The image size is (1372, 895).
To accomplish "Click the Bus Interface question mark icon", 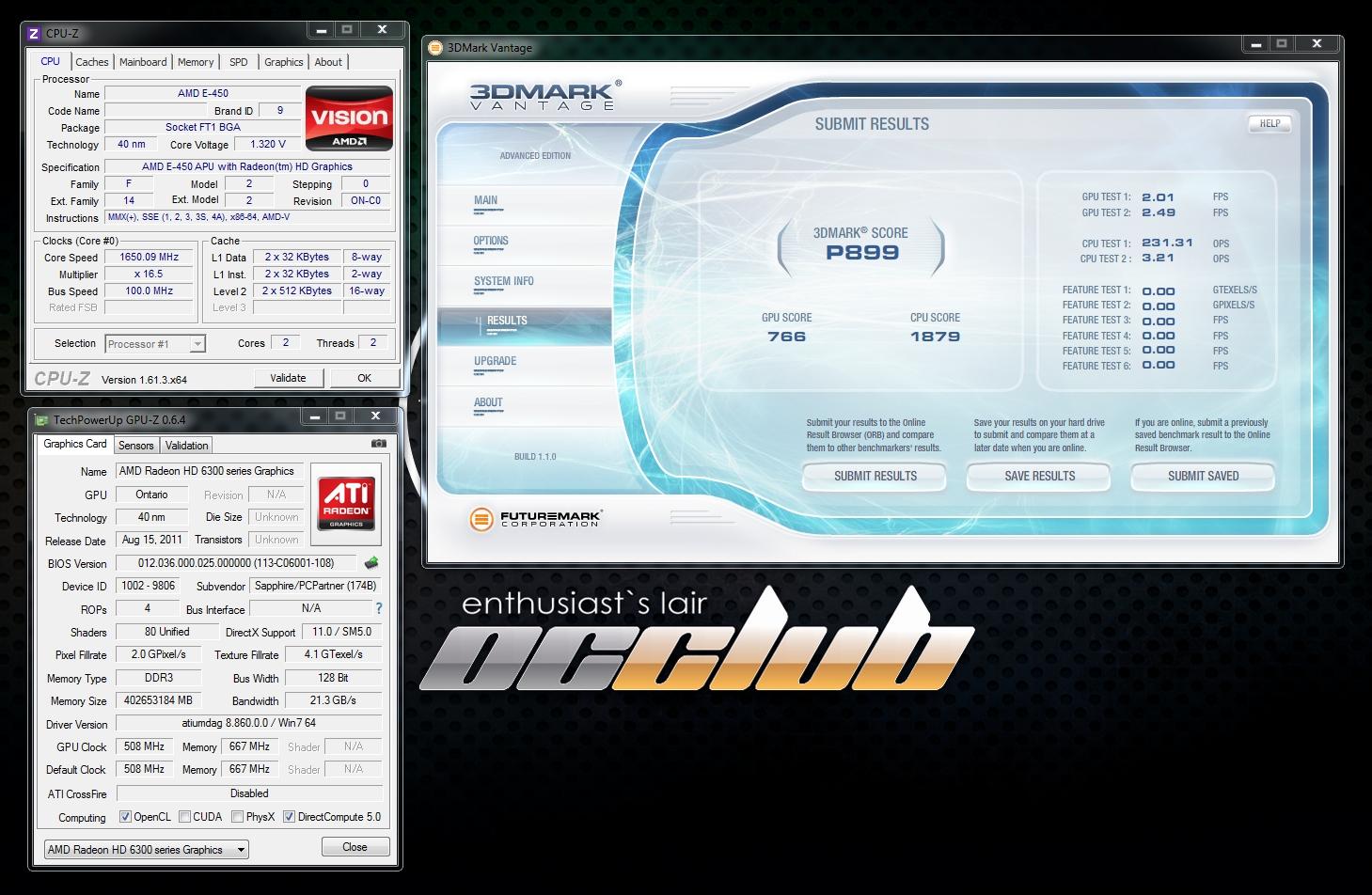I will coord(379,608).
